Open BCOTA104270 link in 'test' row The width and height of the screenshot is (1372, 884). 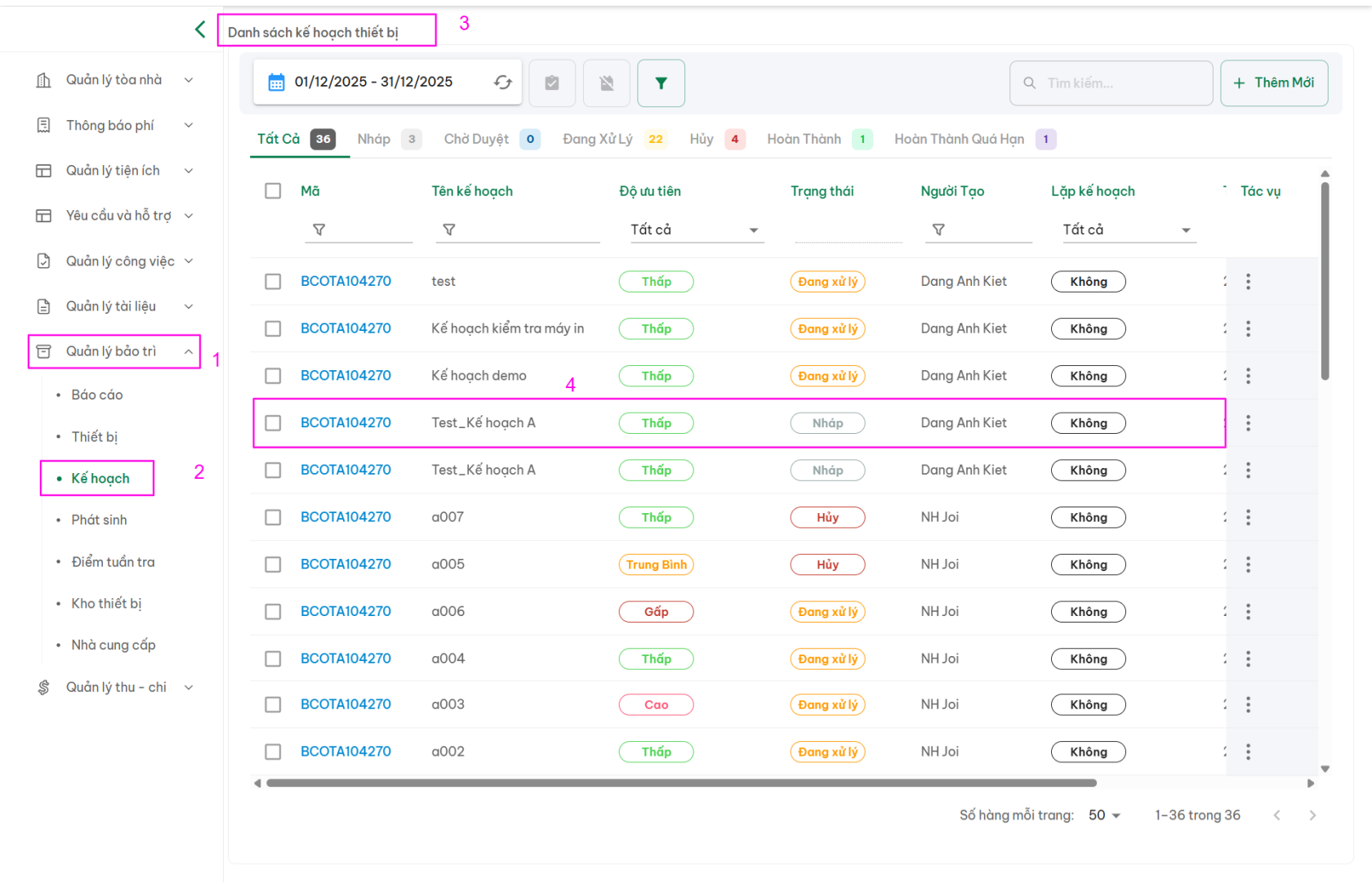pos(345,282)
